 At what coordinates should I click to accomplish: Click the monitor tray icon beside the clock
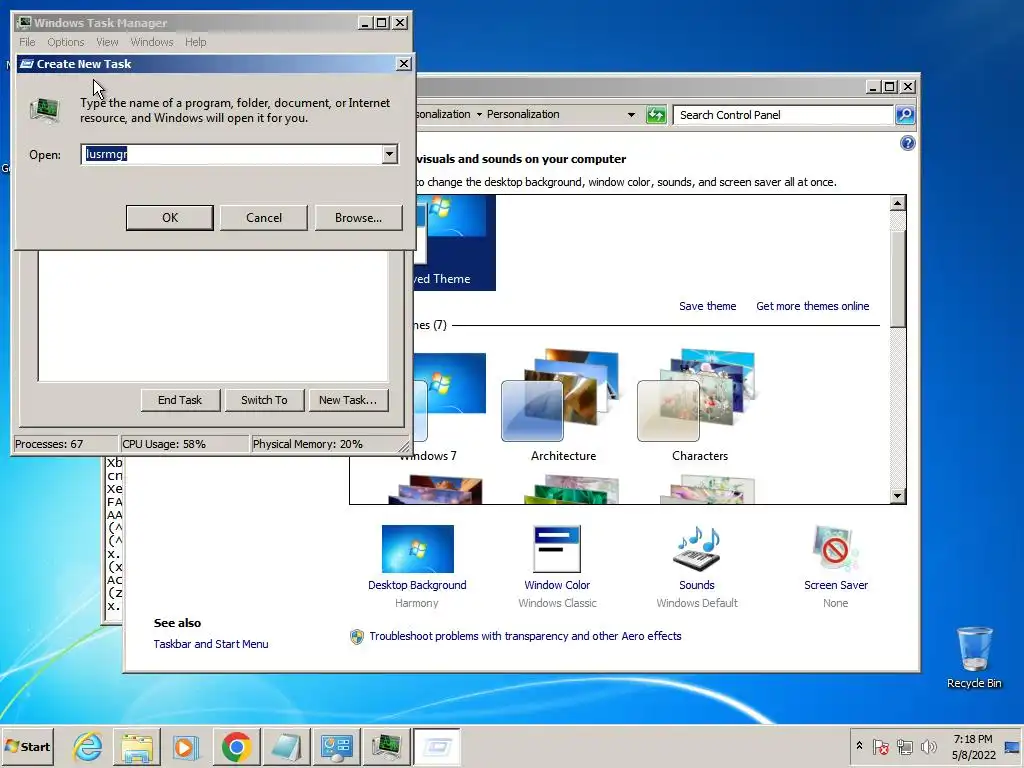pos(1013,746)
